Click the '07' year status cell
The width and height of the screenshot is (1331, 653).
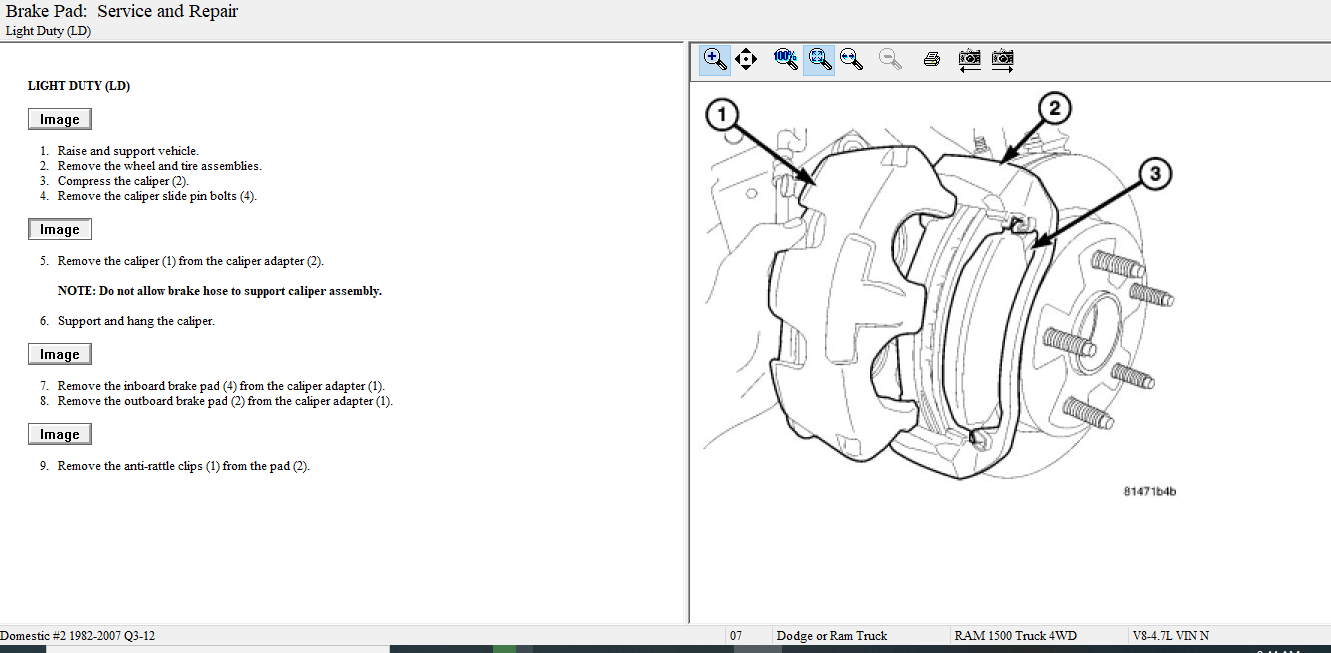click(x=736, y=636)
